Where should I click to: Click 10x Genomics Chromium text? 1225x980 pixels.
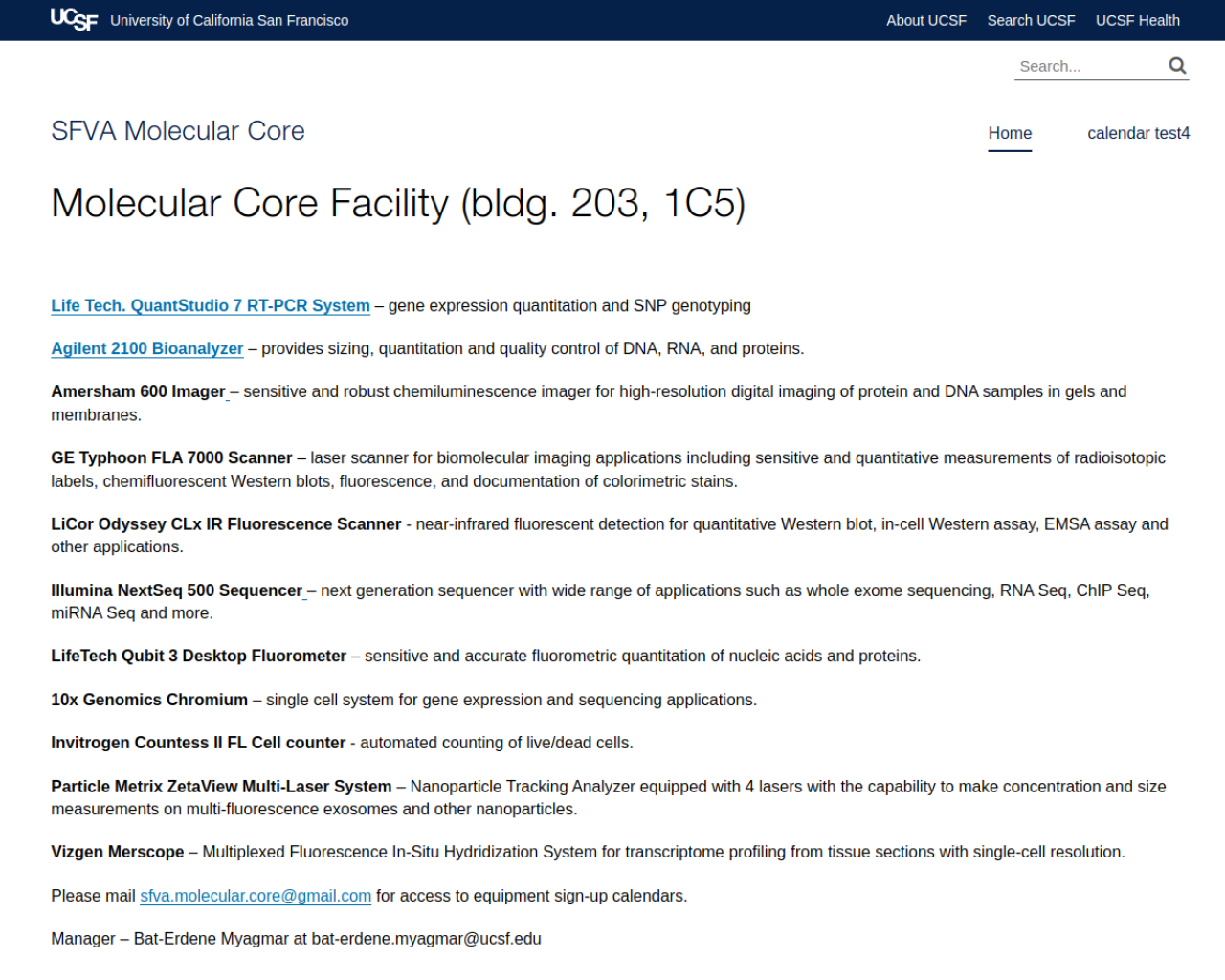pyautogui.click(x=149, y=700)
